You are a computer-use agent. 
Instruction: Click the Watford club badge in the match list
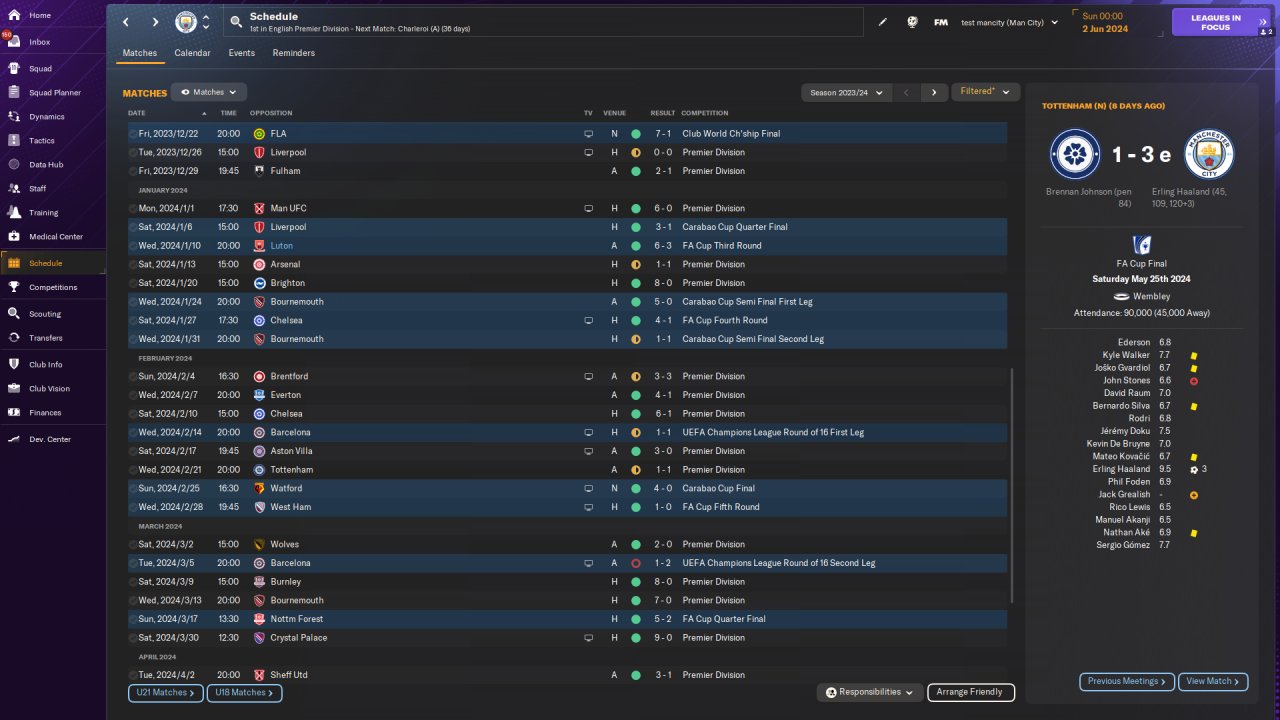(259, 488)
